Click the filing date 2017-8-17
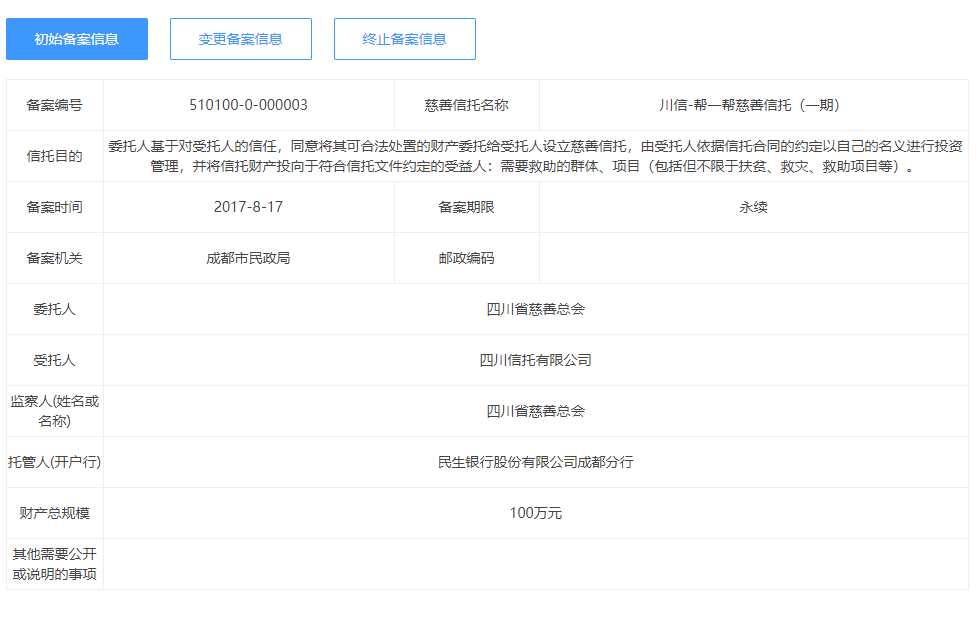Screen dimensions: 979x630 248,207
